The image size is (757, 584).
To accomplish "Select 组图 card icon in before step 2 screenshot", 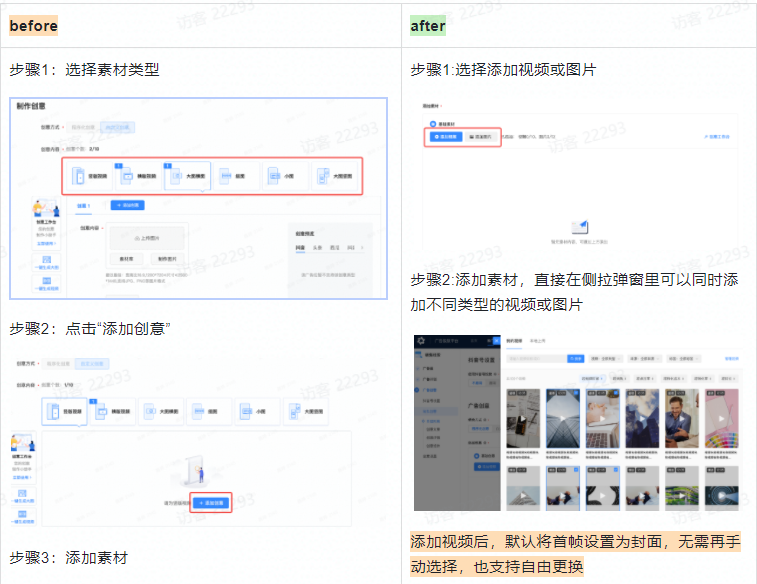I will click(198, 411).
